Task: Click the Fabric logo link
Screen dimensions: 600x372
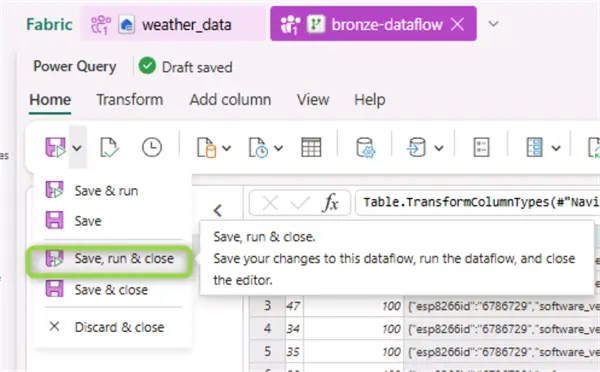Action: [x=49, y=24]
